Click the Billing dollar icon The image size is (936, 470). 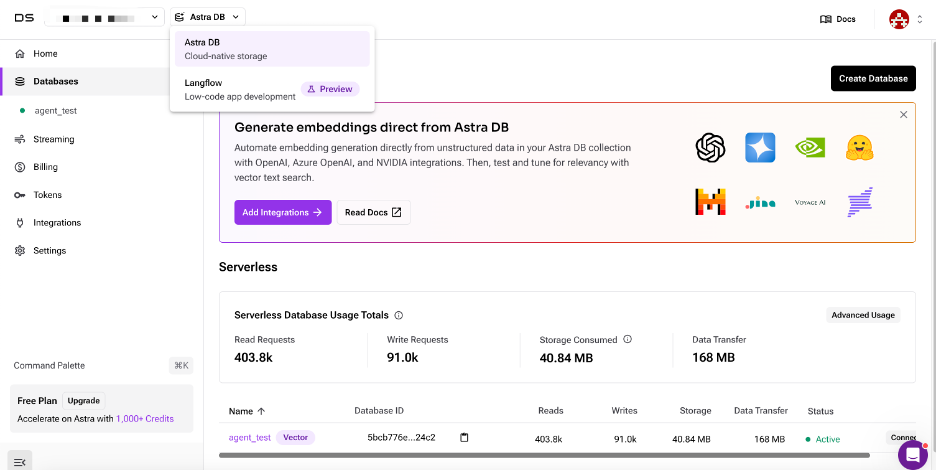point(20,167)
